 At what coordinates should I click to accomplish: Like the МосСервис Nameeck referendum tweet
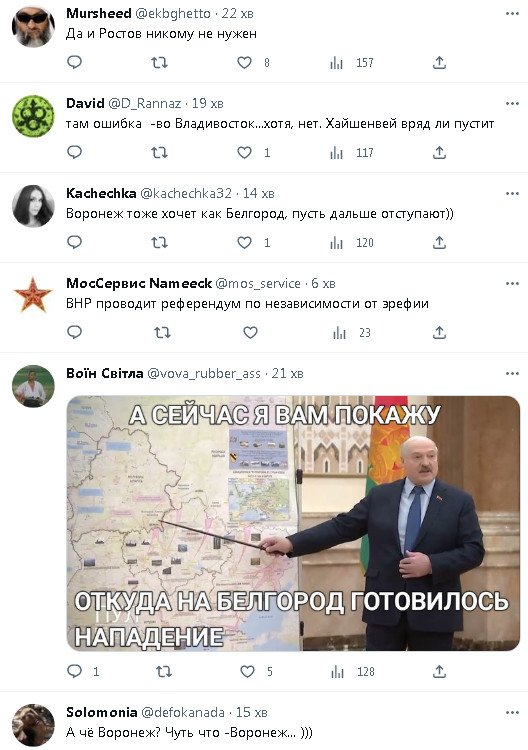(x=250, y=332)
